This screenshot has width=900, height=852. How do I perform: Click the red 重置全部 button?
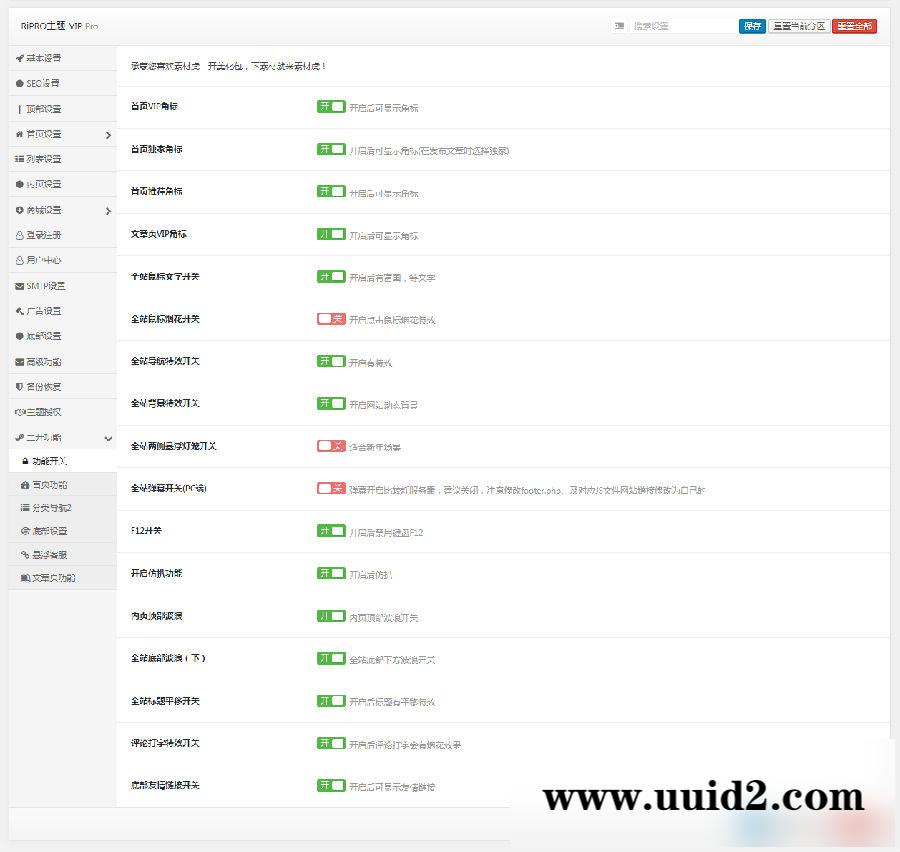[x=854, y=26]
